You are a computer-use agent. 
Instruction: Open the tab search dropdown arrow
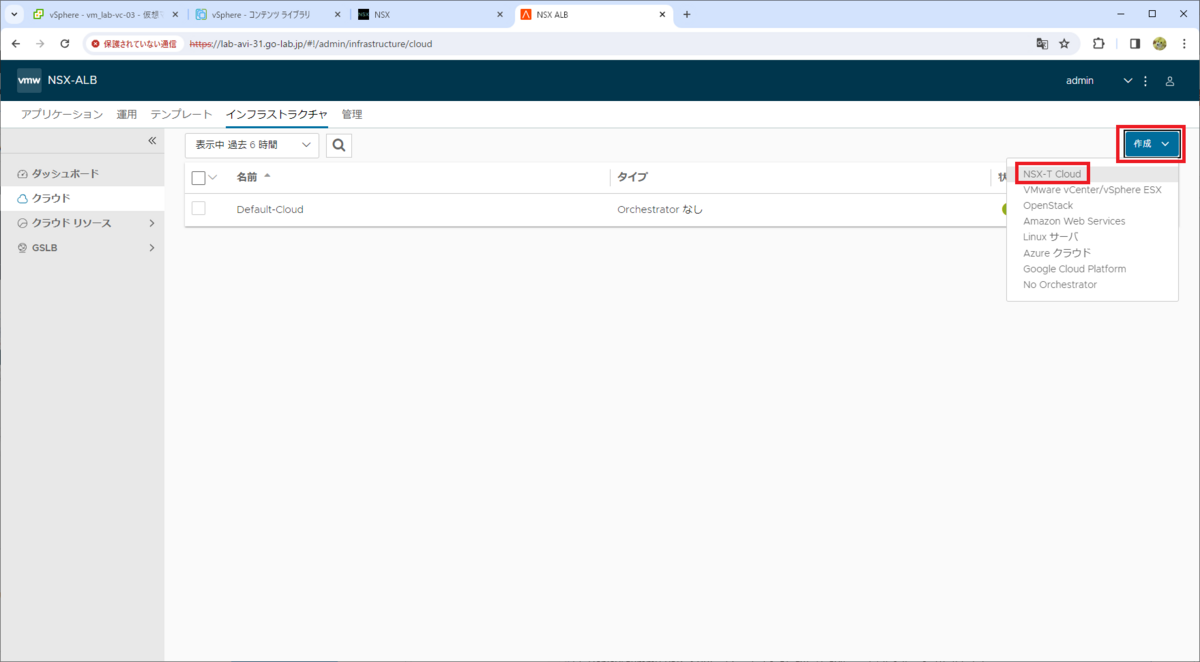[13, 15]
